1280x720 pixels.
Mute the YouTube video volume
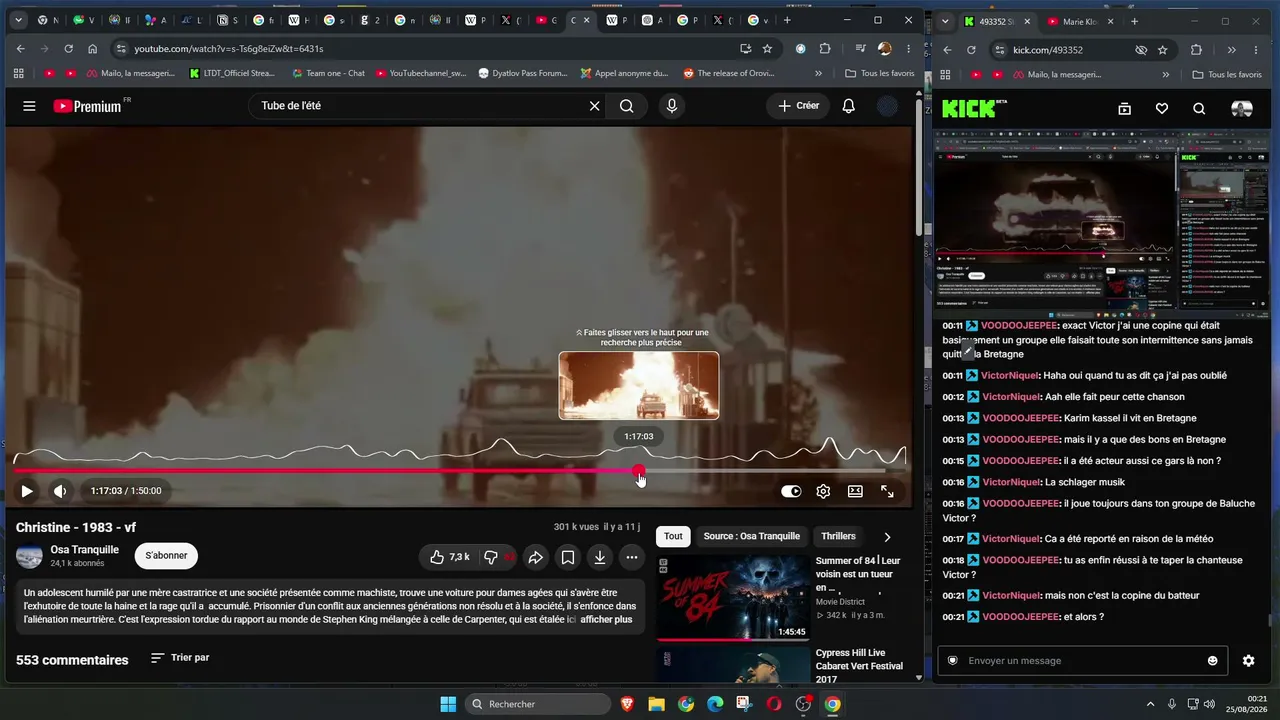tap(60, 491)
